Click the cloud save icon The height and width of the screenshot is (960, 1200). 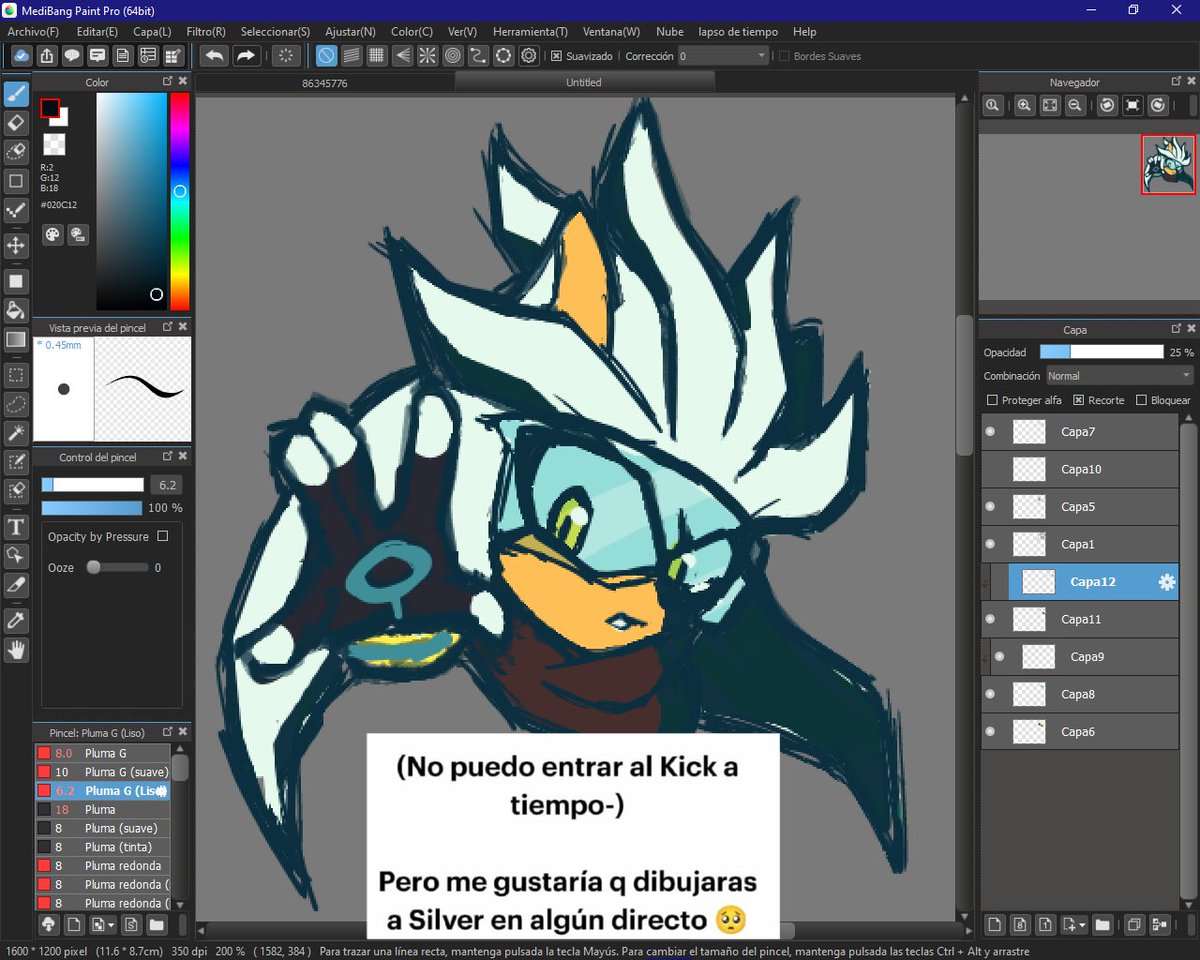(x=20, y=56)
